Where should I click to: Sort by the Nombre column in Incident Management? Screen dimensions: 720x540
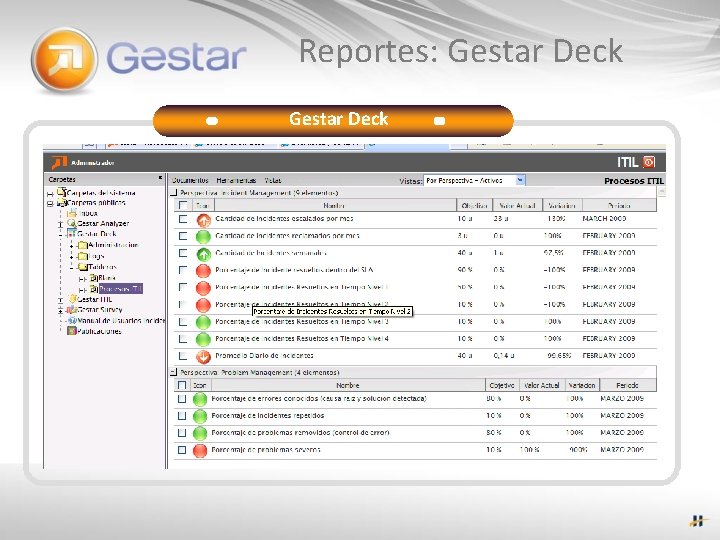(335, 206)
